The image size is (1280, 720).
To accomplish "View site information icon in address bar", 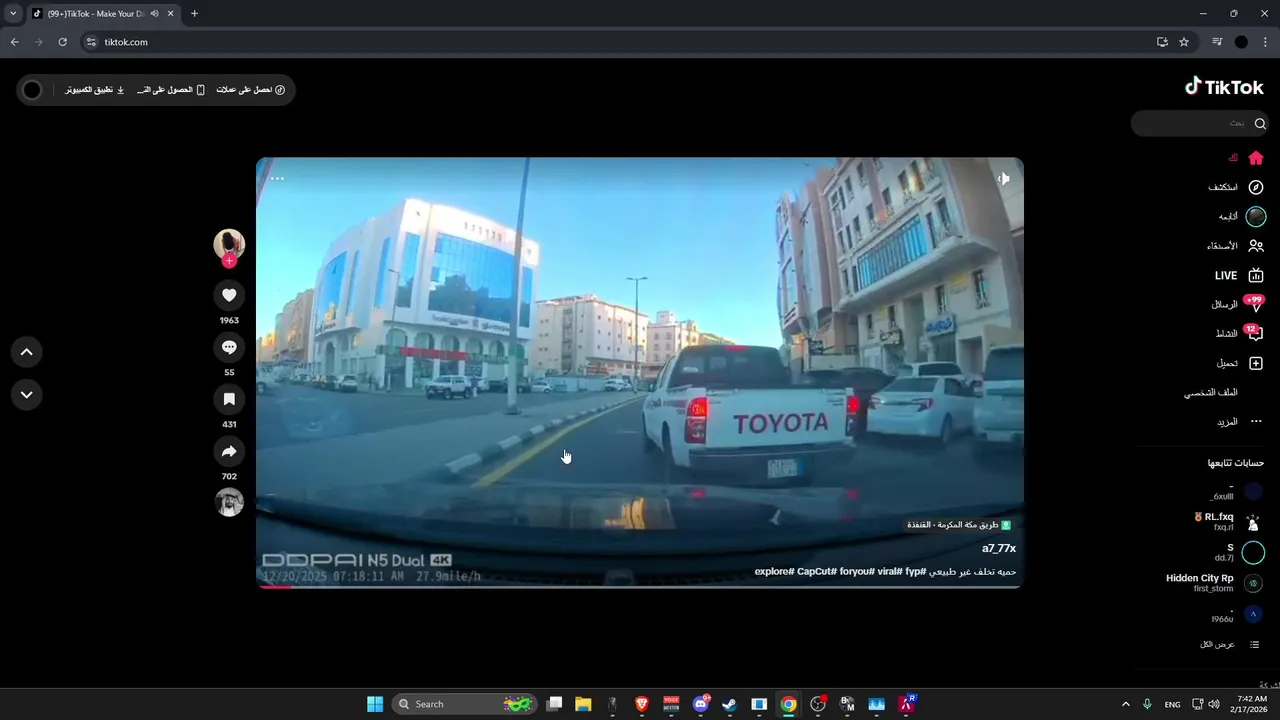I will [91, 42].
